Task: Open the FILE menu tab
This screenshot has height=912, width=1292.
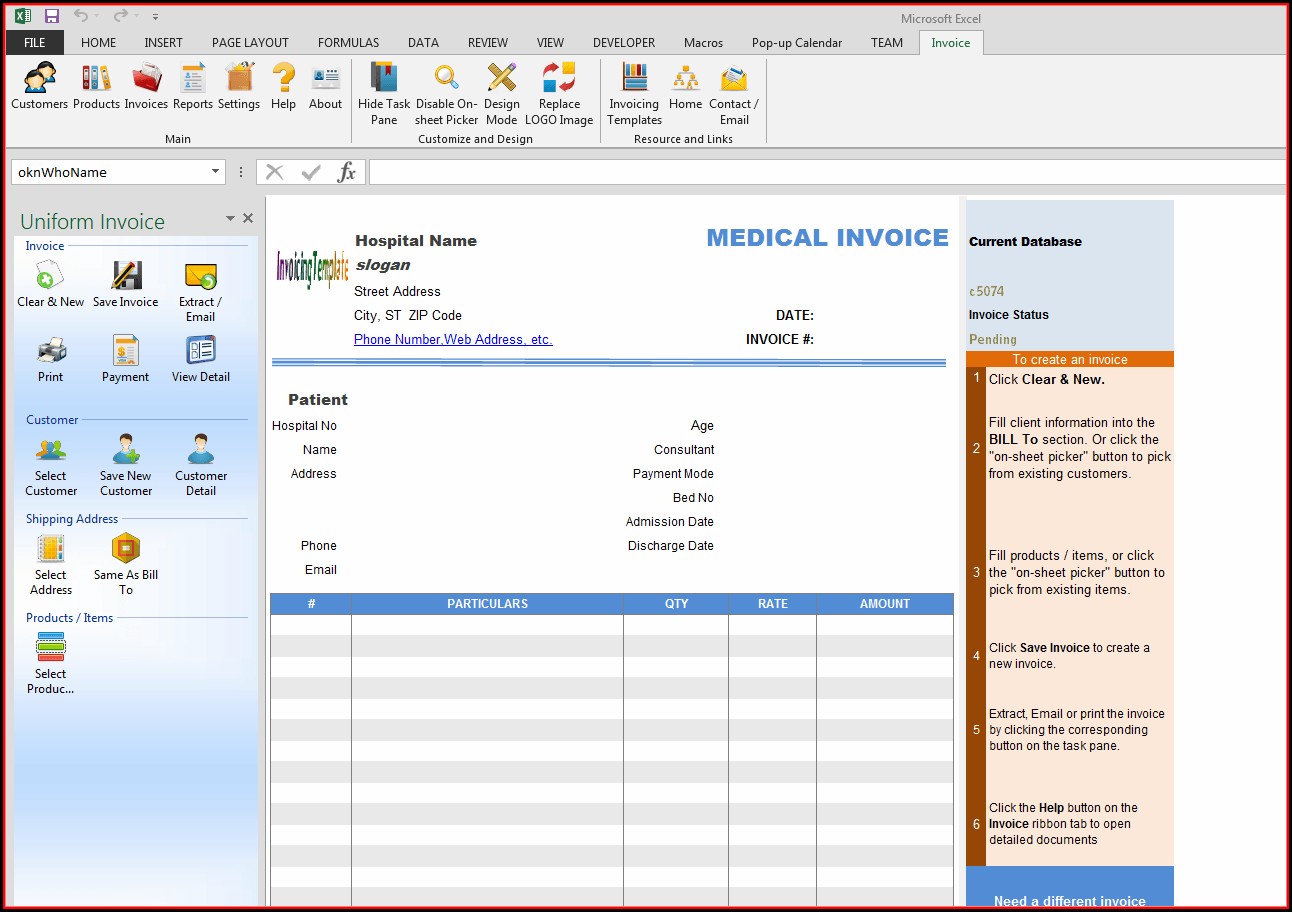Action: coord(35,43)
